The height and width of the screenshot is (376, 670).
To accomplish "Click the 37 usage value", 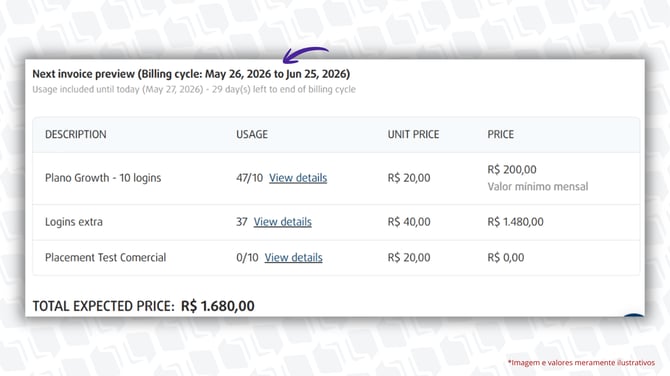I will tap(242, 222).
